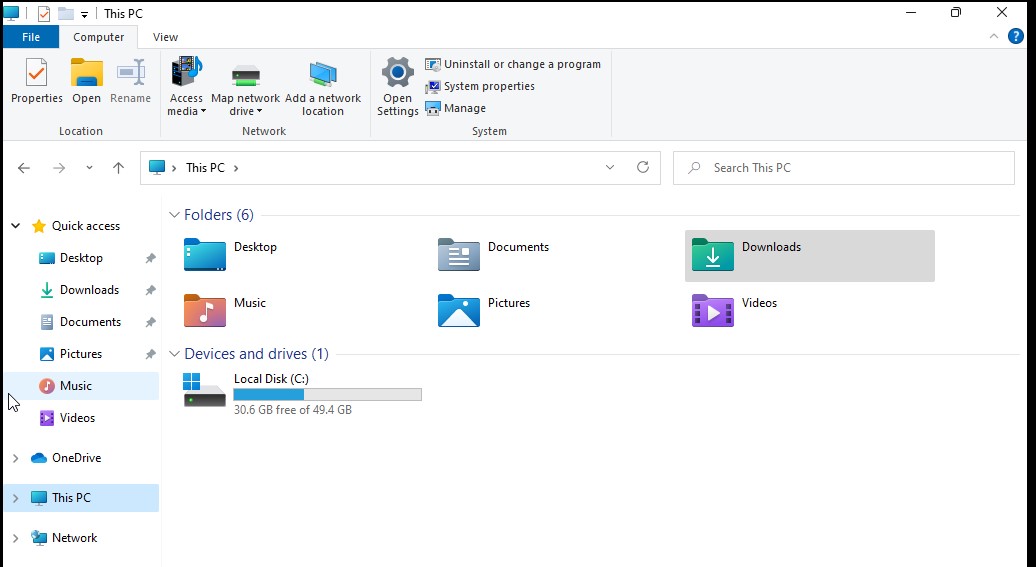This screenshot has height=567, width=1036.
Task: Select the Pictures folder icon in Folders
Action: click(x=459, y=311)
